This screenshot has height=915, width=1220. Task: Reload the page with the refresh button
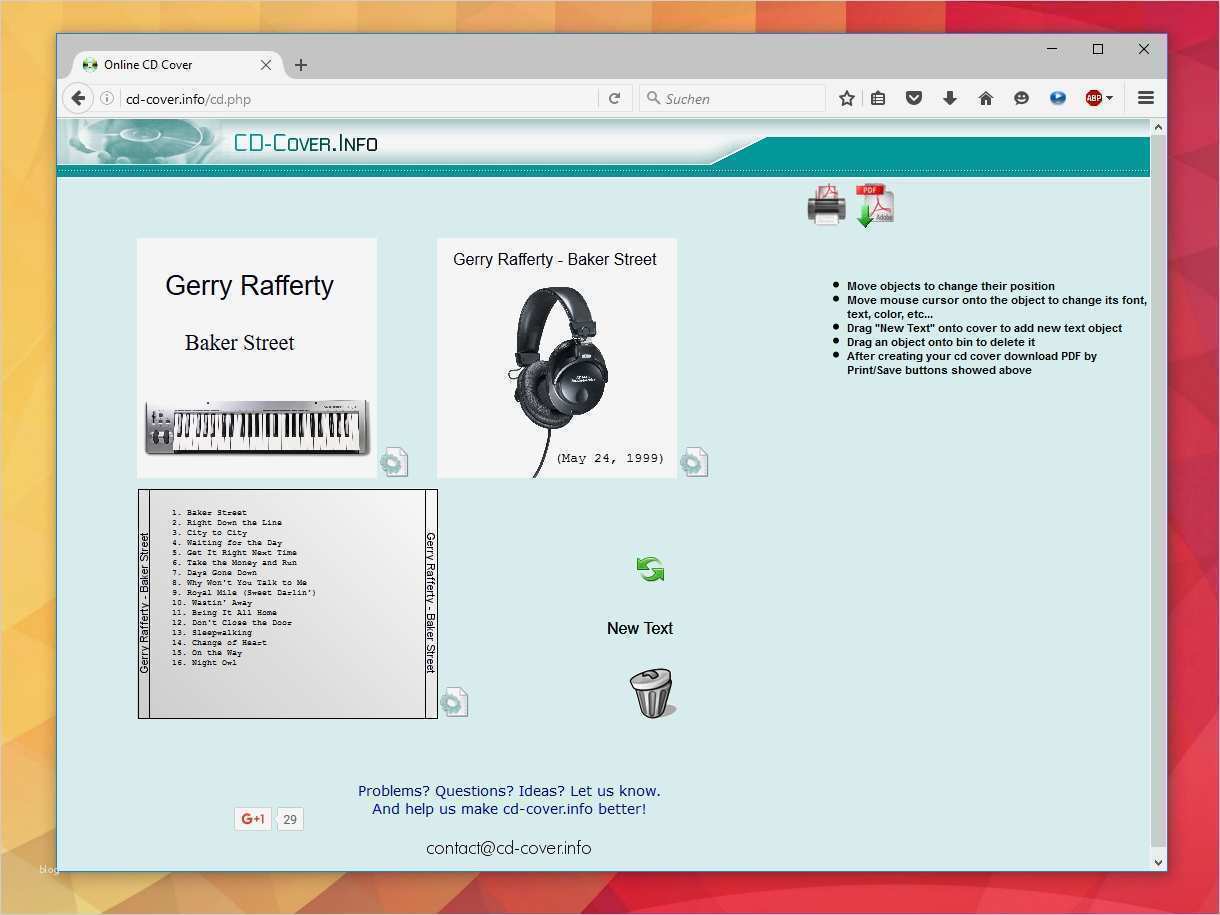point(614,98)
